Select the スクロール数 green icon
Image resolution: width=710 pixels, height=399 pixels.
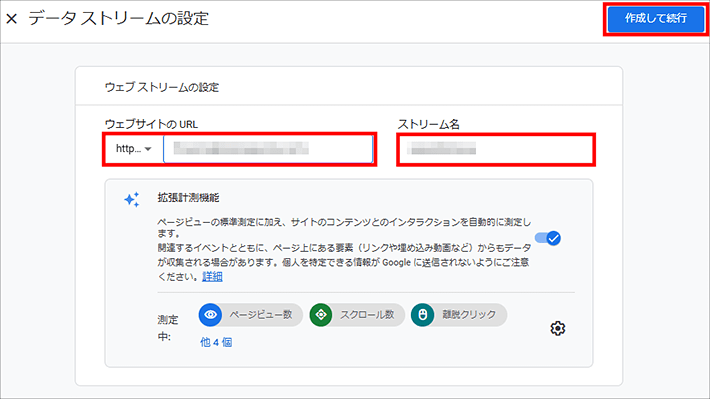(x=321, y=315)
